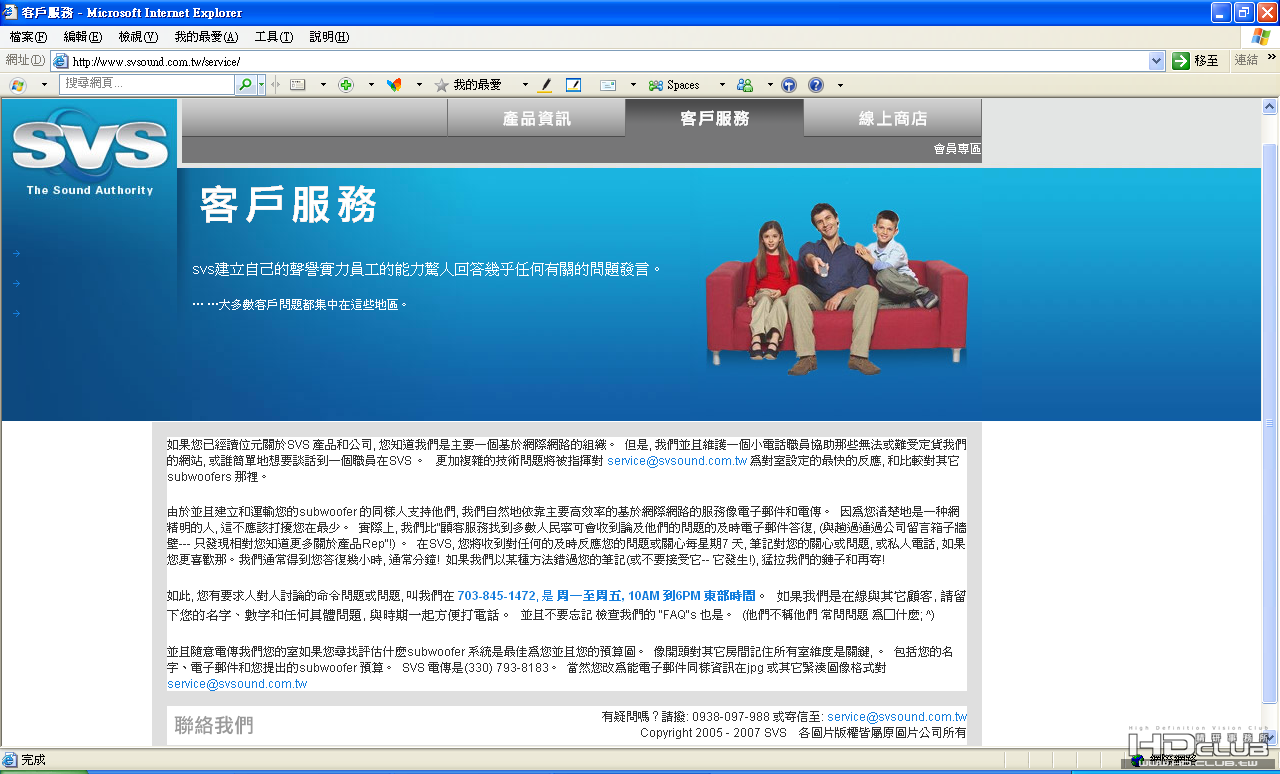Click Copyright 2005 - 2007 SVS footer text
This screenshot has height=774, width=1280.
click(714, 733)
